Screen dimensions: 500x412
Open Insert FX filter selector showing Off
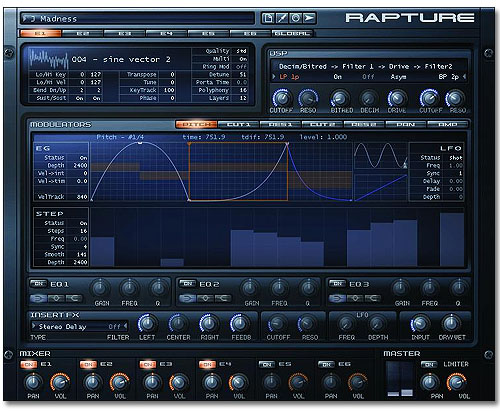click(114, 327)
